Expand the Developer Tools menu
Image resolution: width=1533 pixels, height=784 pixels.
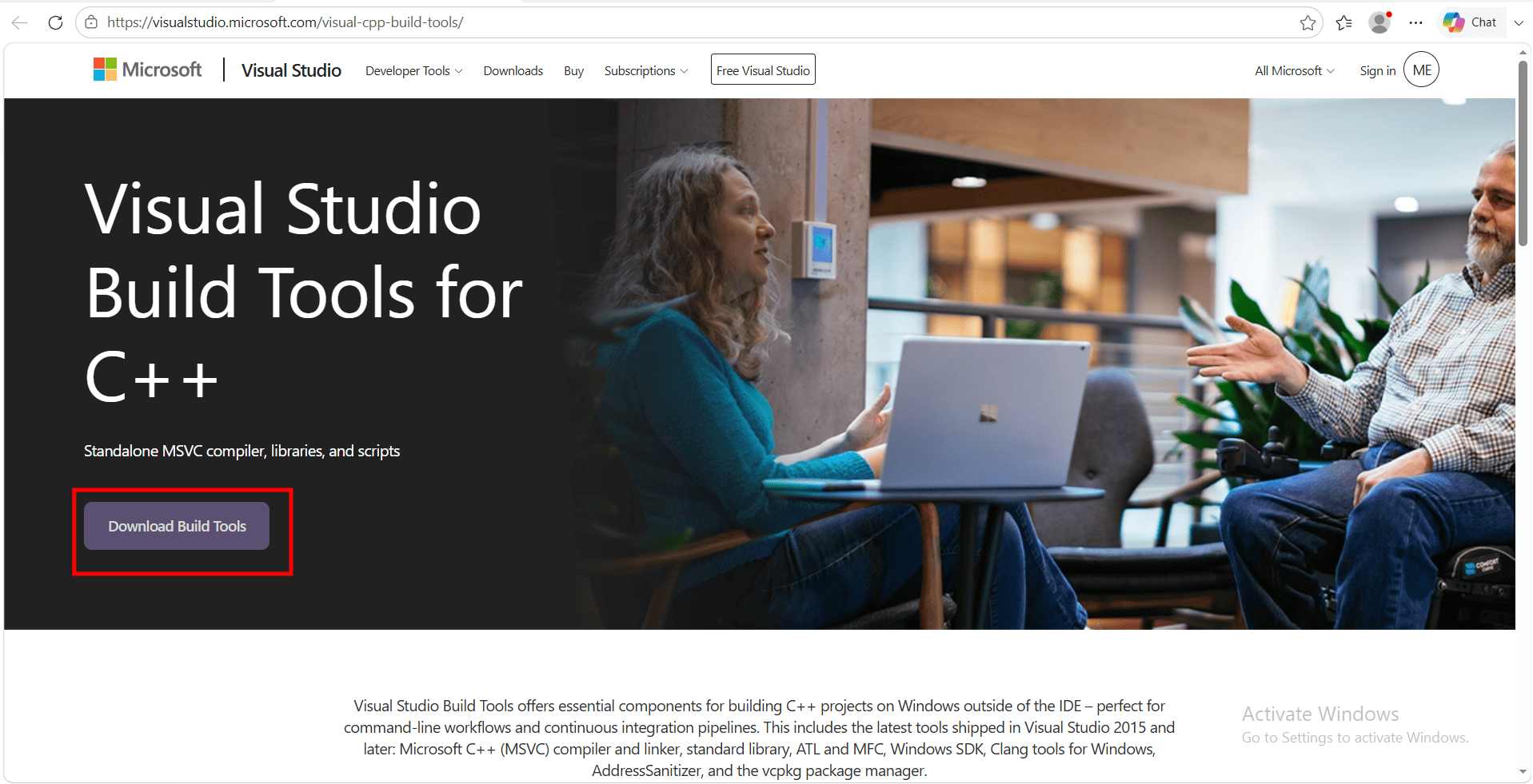(413, 71)
